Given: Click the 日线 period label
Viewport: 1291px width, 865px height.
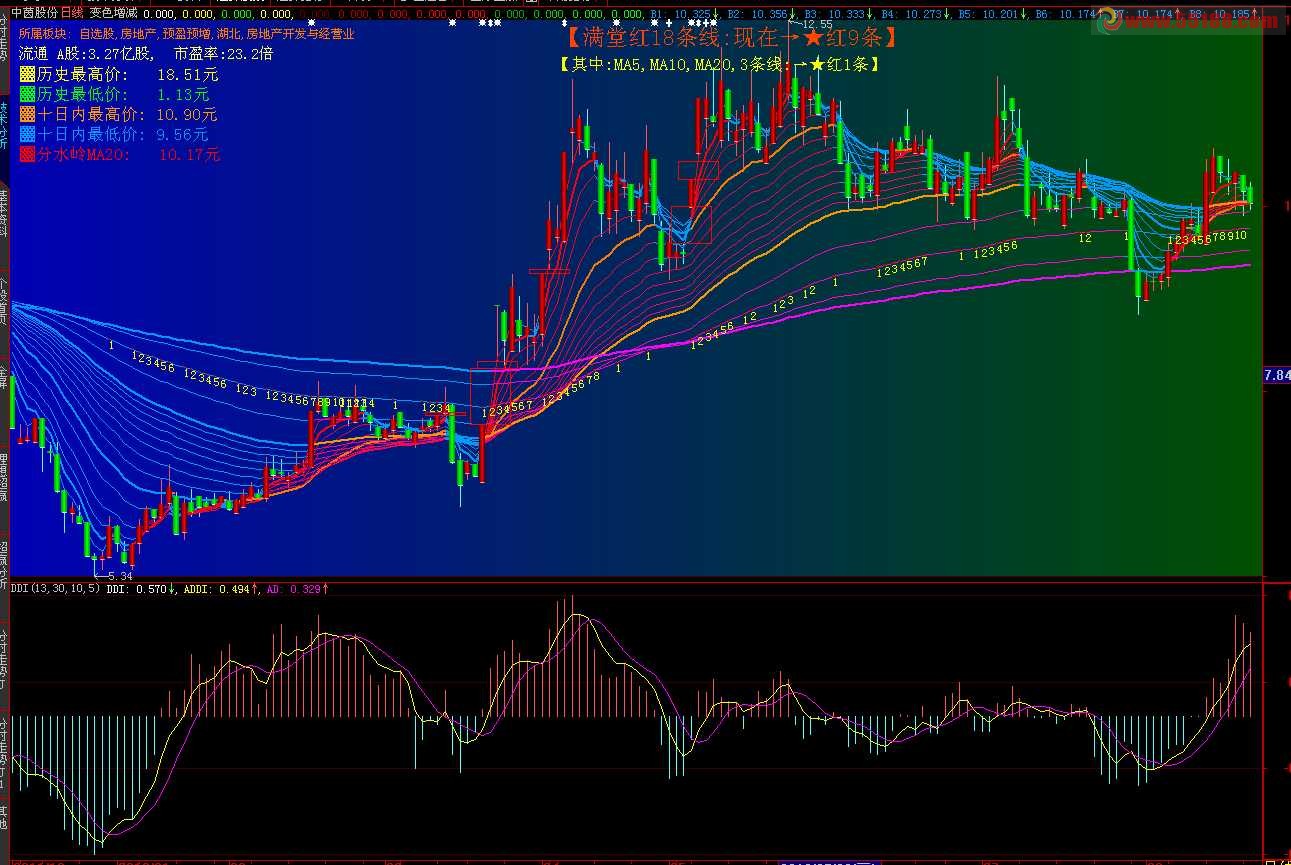Looking at the screenshot, I should coord(72,13).
